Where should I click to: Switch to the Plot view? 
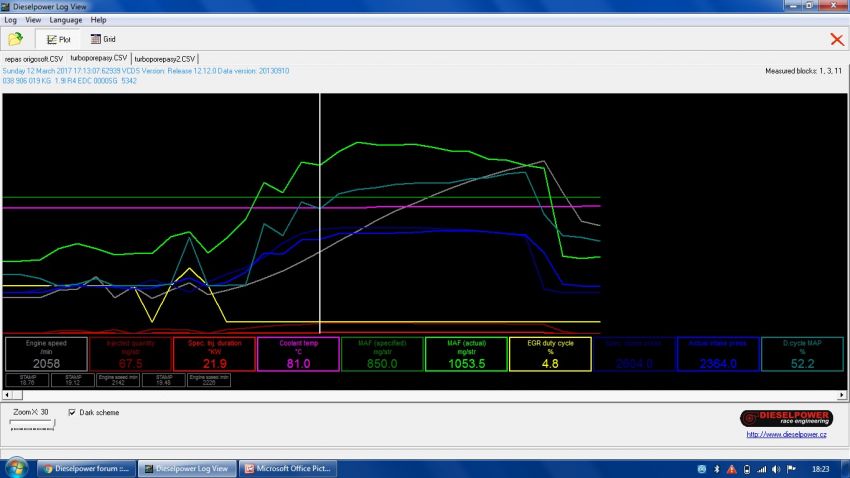point(56,39)
